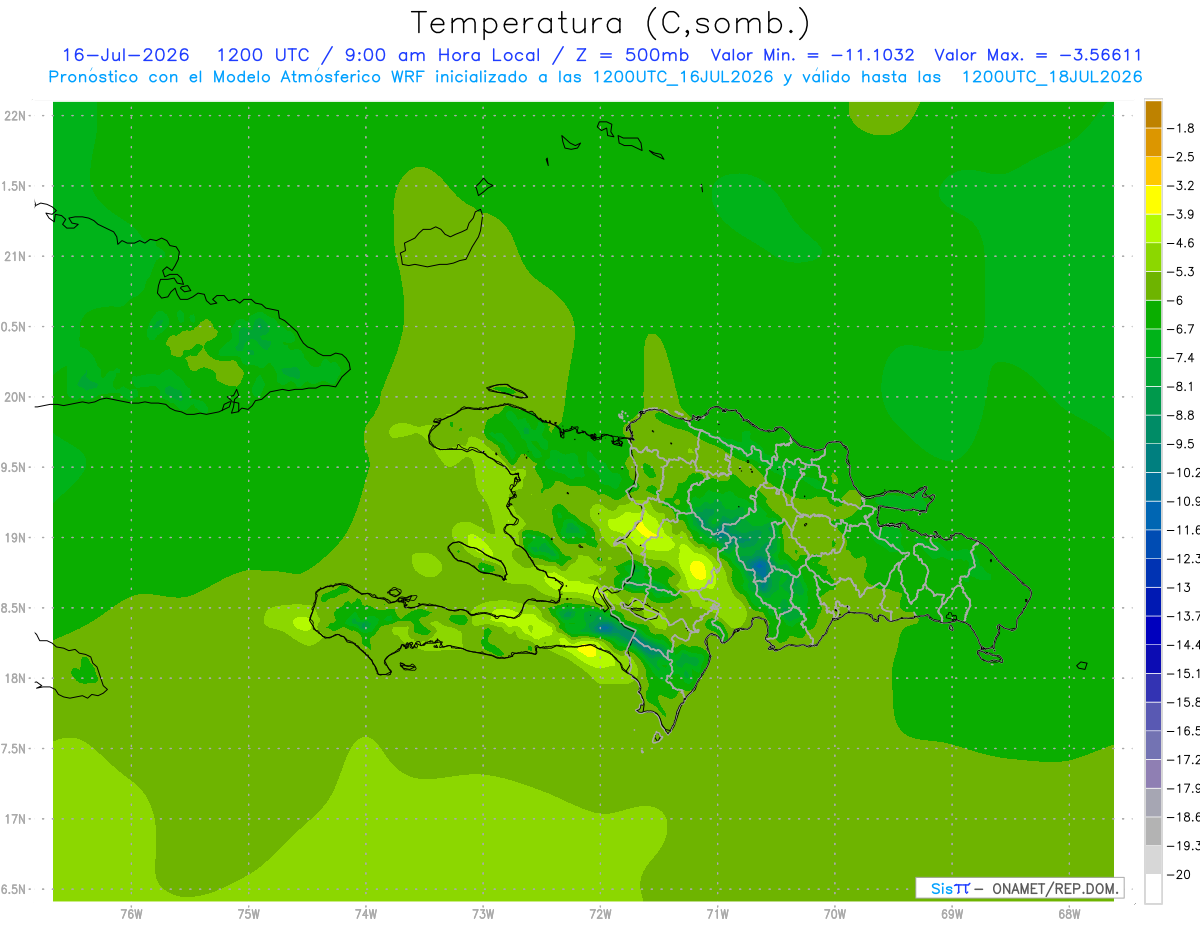
Task: Select the date text "16-Jul-2026"
Action: point(126,55)
